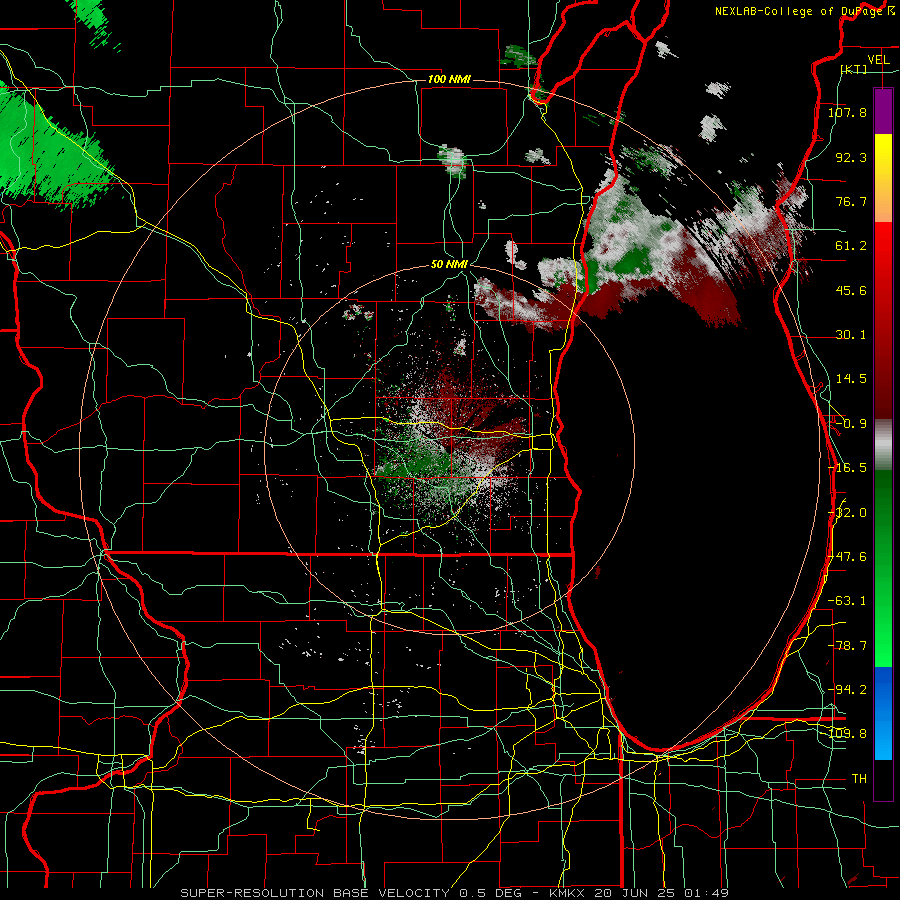Screen dimensions: 900x900
Task: Click the 61.2 scale value
Action: point(851,246)
